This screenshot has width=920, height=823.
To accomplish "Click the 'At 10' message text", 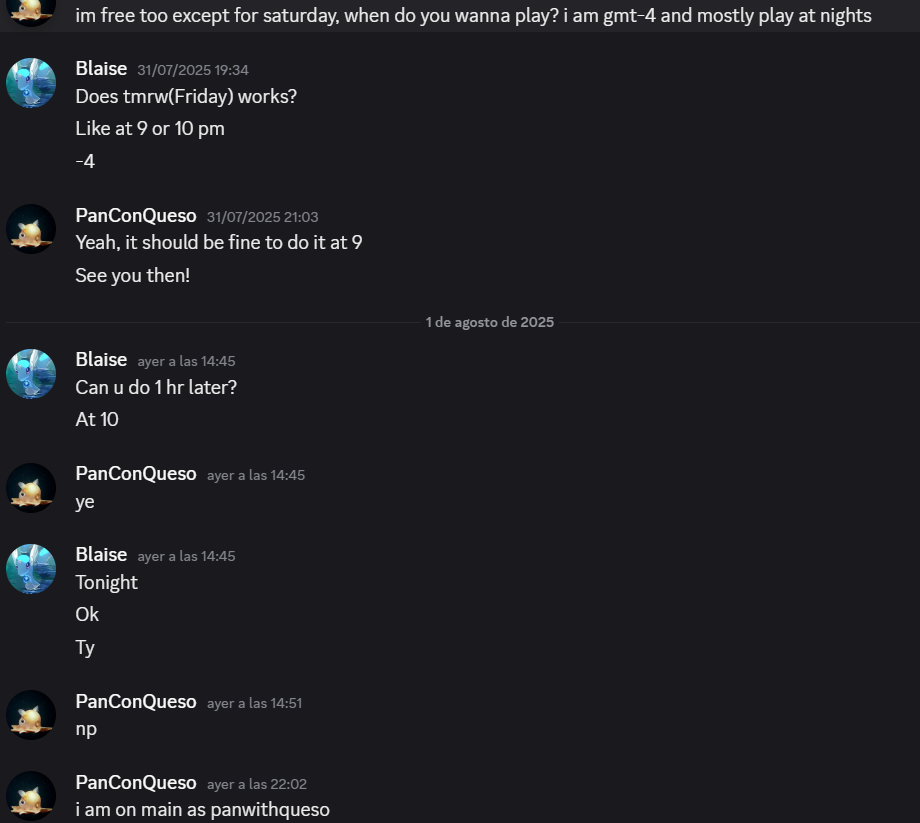I will pos(97,419).
